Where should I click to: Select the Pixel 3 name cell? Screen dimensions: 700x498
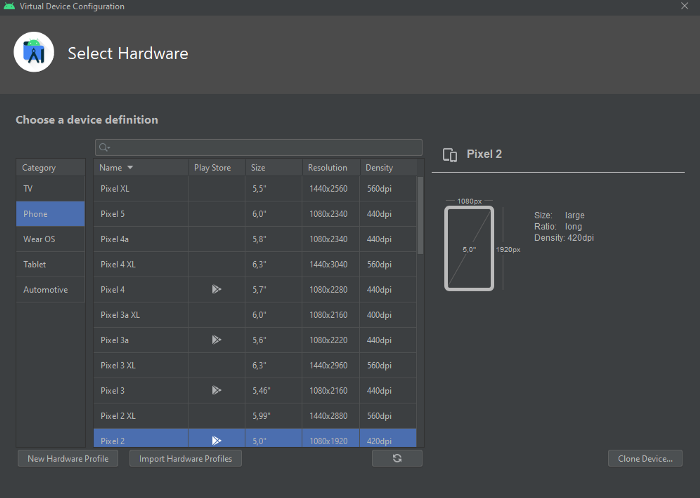pos(141,390)
